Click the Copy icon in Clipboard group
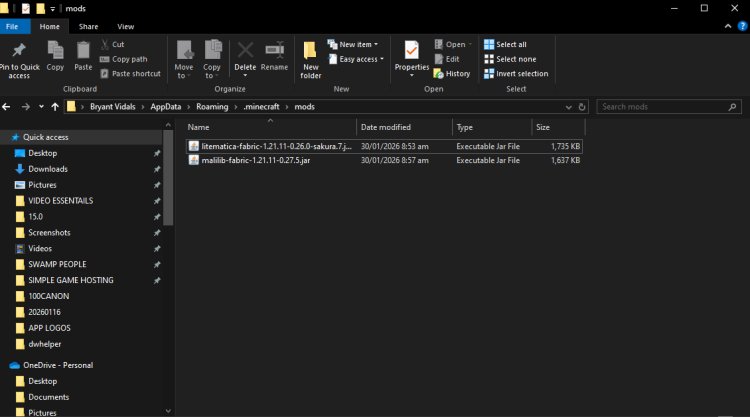 pyautogui.click(x=55, y=50)
